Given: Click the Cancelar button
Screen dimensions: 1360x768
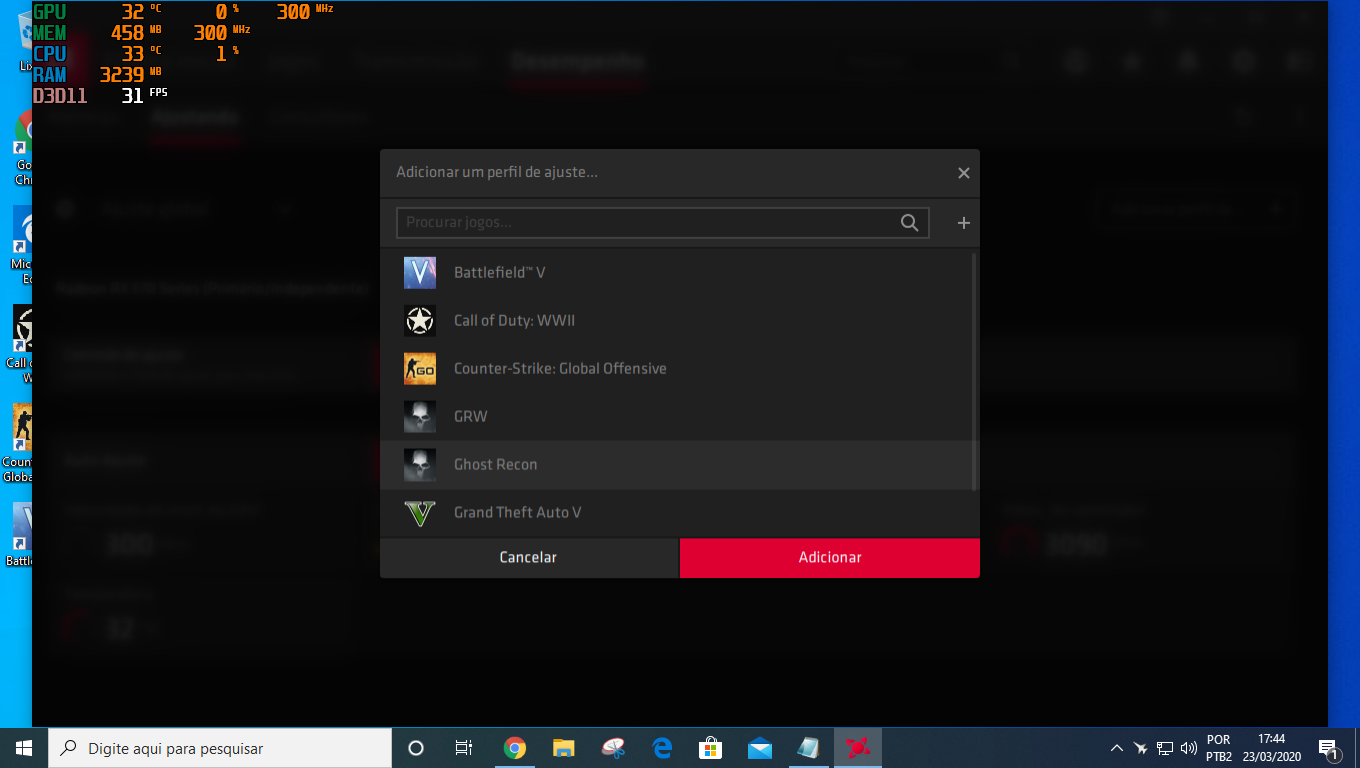Looking at the screenshot, I should tap(529, 558).
